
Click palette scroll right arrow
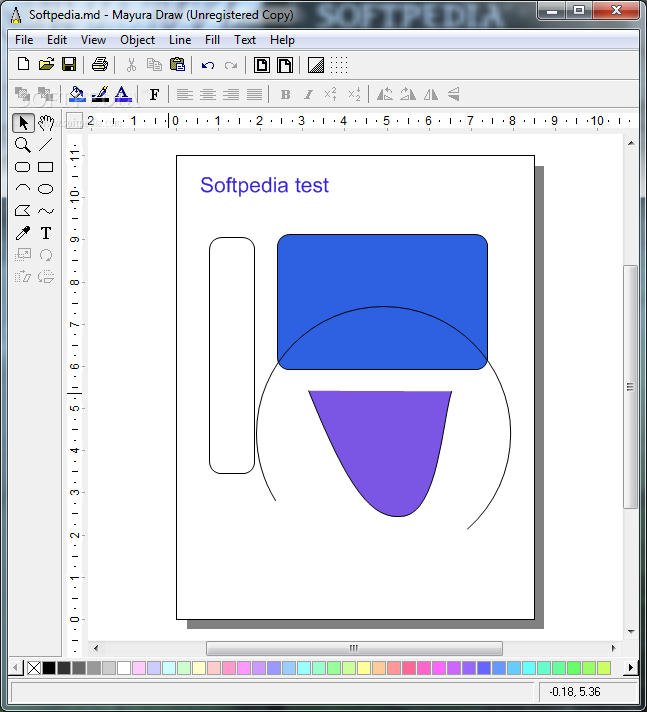(630, 668)
